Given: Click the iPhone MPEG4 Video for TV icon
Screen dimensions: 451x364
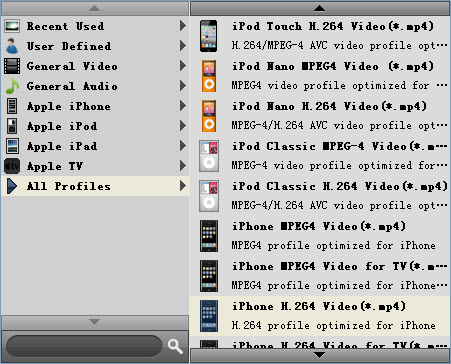Looking at the screenshot, I should 209,276.
